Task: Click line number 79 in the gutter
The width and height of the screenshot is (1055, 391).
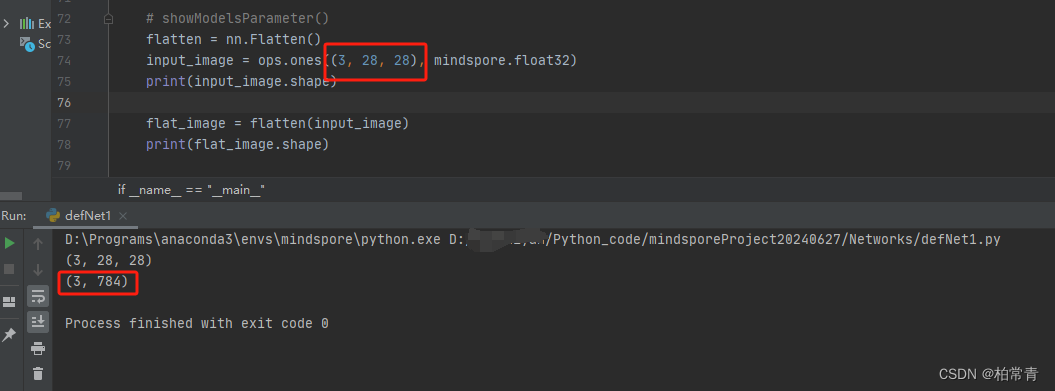Action: pos(65,165)
